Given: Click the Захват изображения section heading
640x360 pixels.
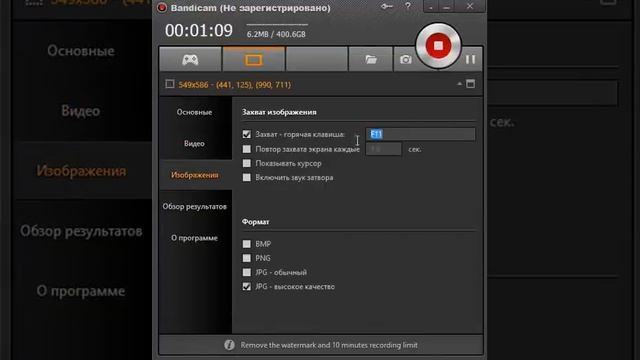Looking at the screenshot, I should click(x=279, y=112).
